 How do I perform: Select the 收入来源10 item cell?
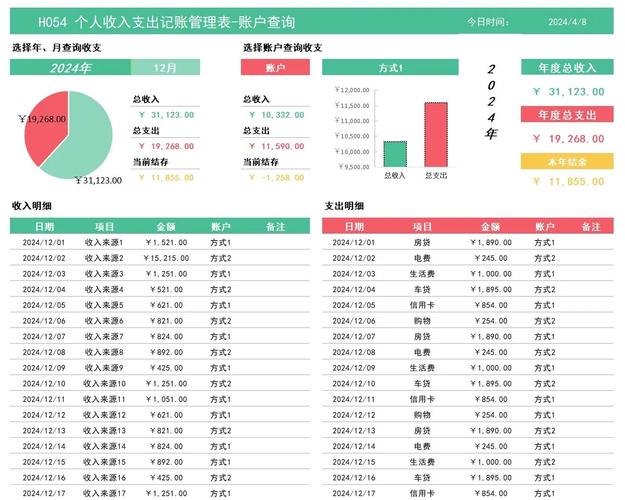pos(104,384)
